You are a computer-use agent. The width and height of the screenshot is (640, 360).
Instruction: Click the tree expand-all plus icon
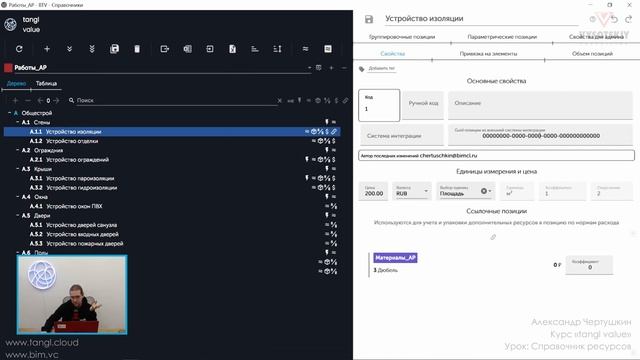[x=16, y=100]
